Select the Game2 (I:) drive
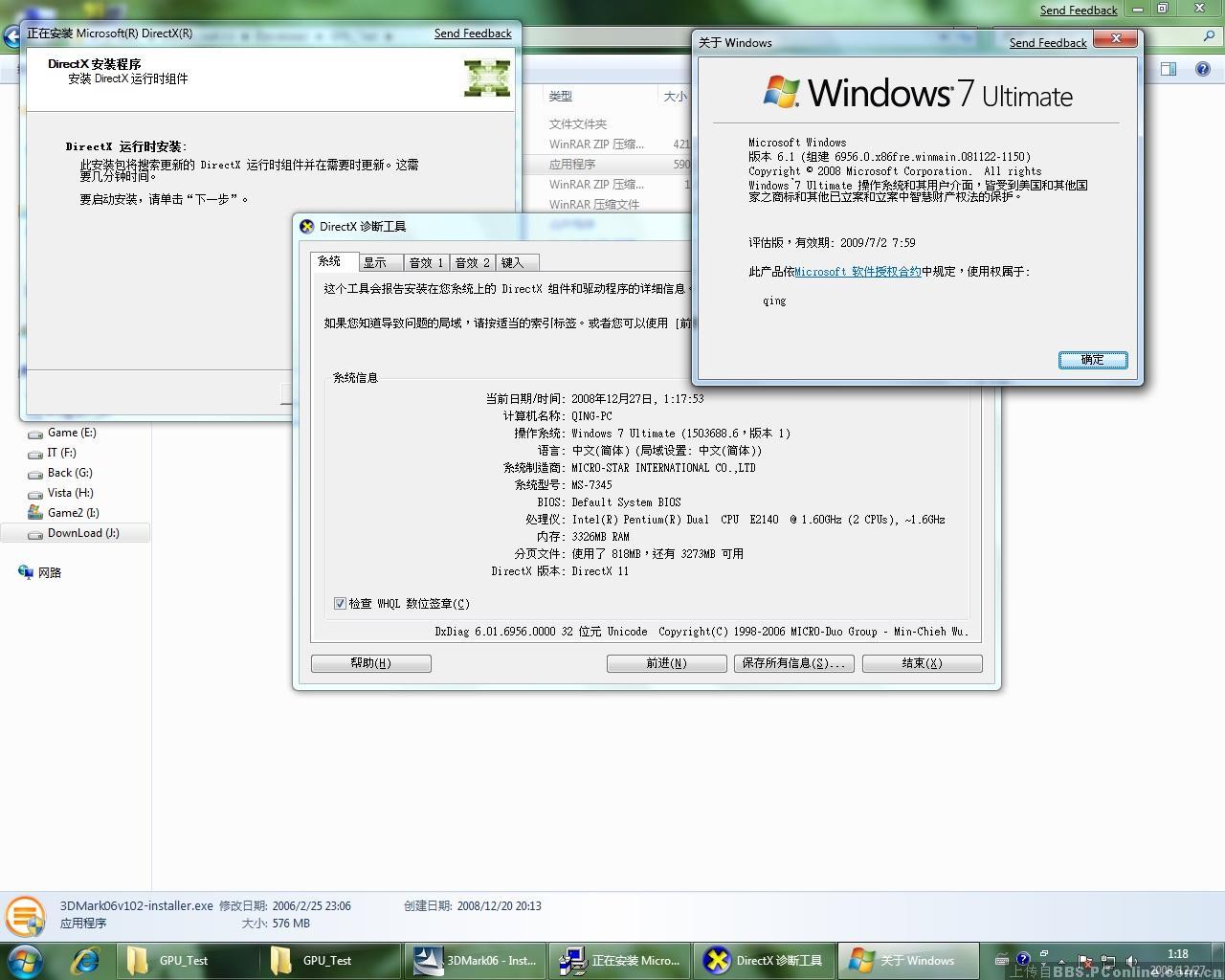The width and height of the screenshot is (1225, 980). tap(73, 513)
